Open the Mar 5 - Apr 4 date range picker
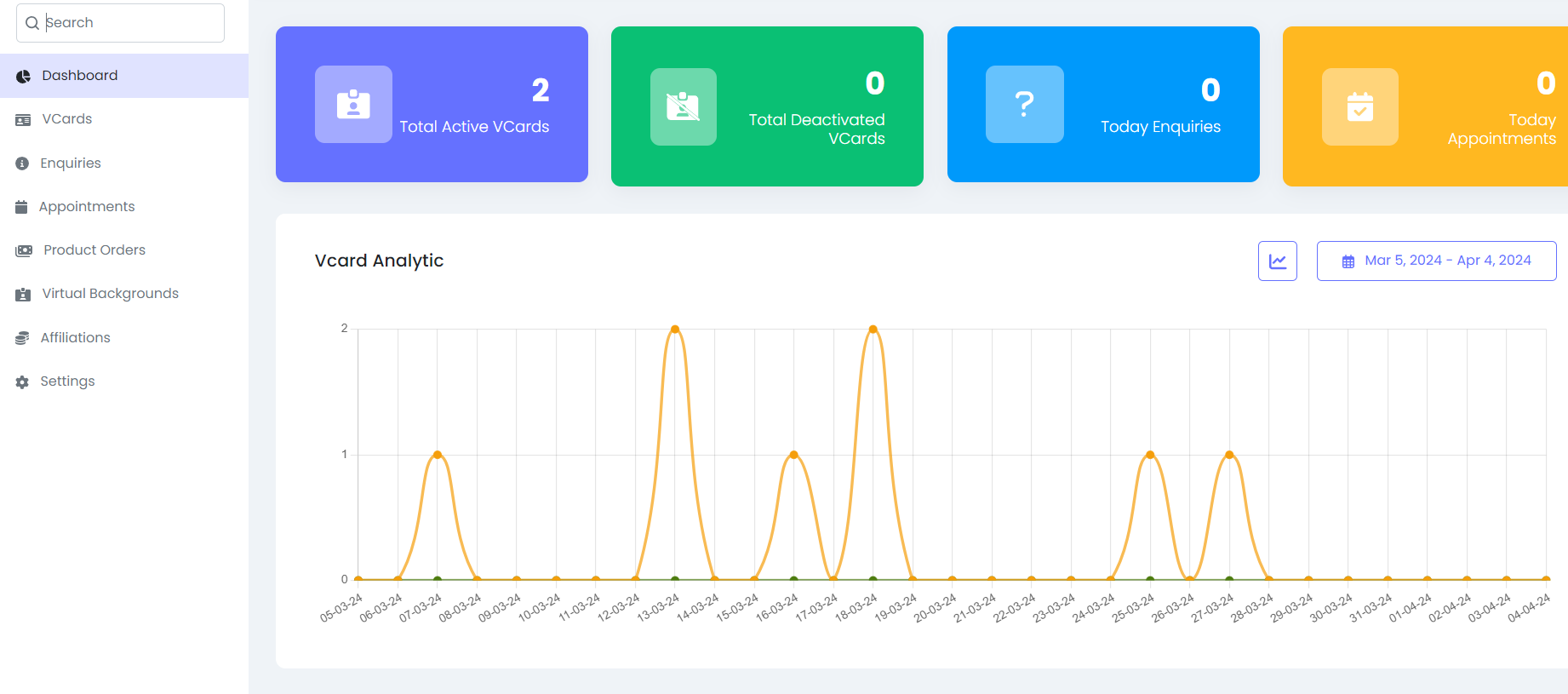The height and width of the screenshot is (694, 1568). [1436, 261]
